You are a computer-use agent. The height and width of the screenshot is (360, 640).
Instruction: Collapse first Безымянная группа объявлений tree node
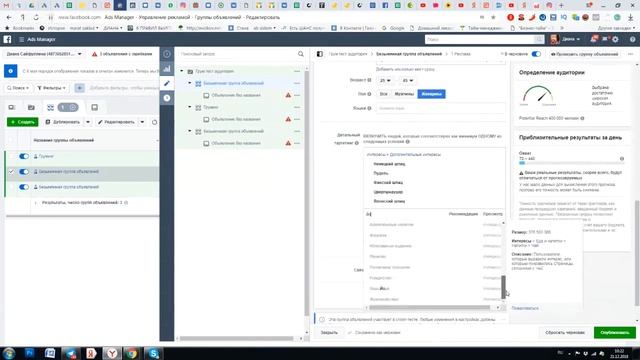190,83
